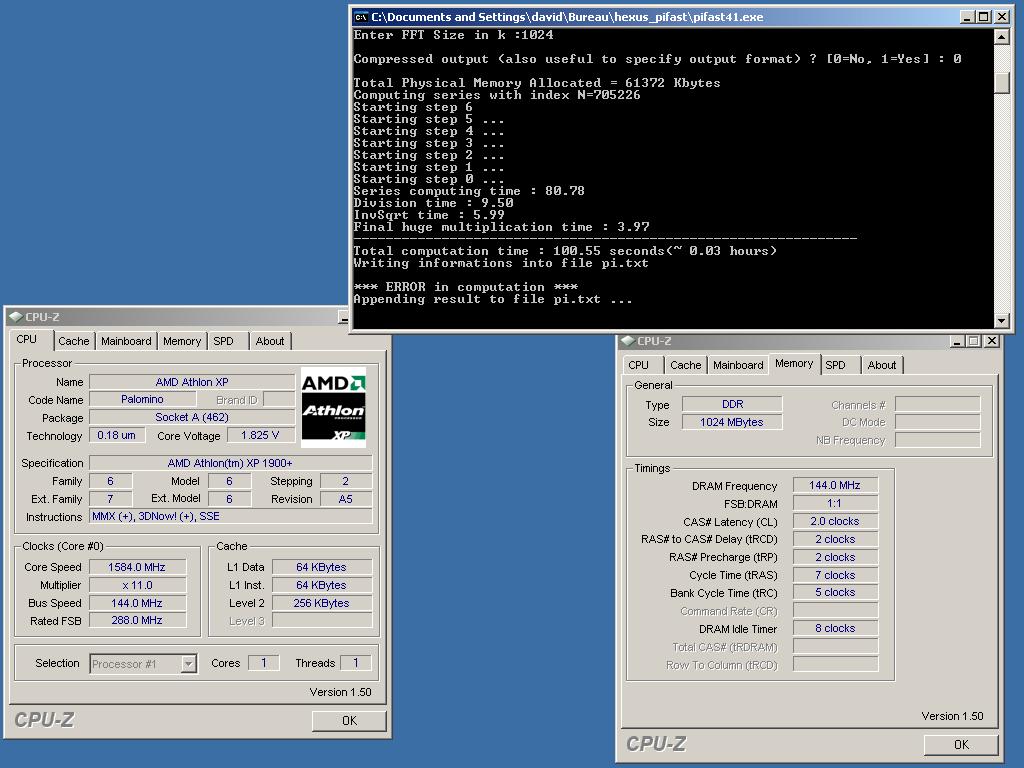Image resolution: width=1024 pixels, height=768 pixels.
Task: Switch to Cache tab in right CPU-Z window
Action: (685, 365)
